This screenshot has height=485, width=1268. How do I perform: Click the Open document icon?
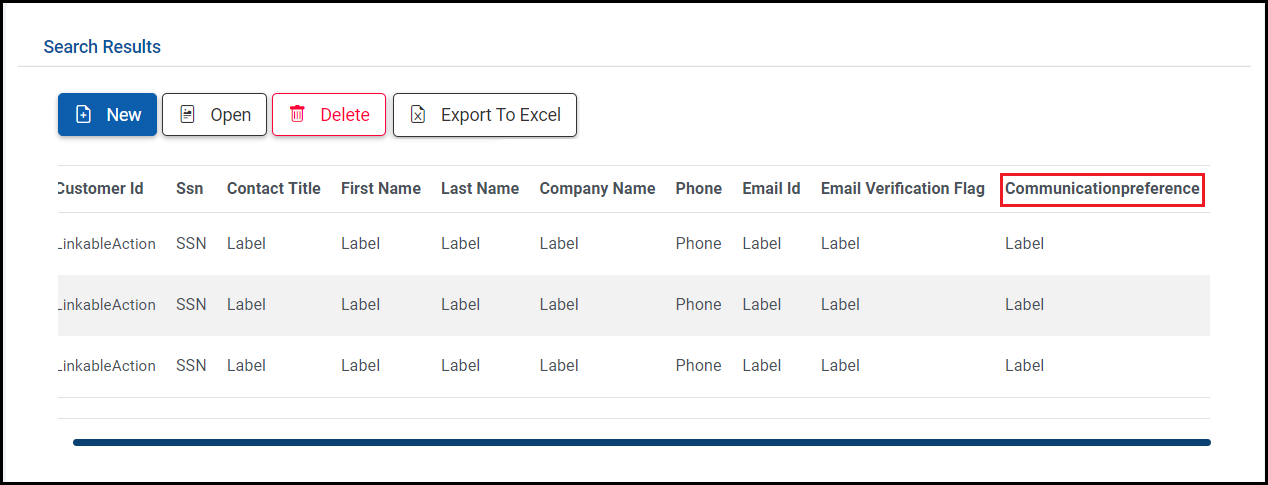click(x=187, y=115)
